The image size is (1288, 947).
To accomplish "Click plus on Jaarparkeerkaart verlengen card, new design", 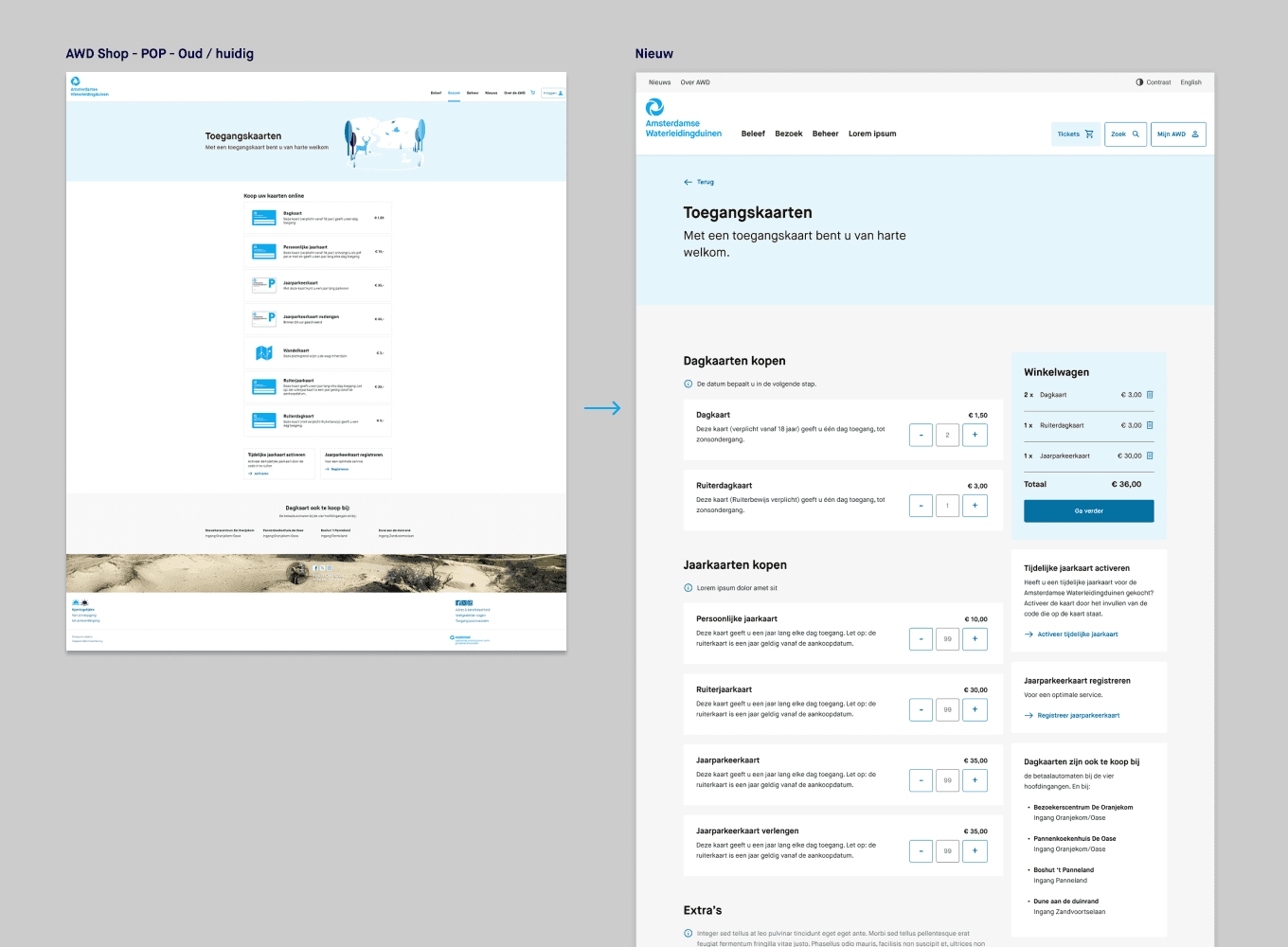I will [x=975, y=851].
